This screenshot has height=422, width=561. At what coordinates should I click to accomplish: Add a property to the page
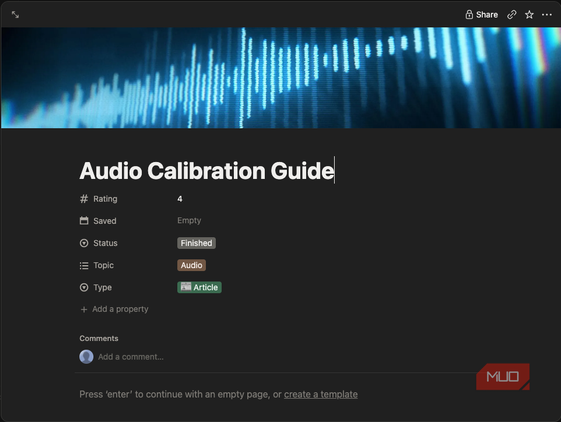[114, 309]
